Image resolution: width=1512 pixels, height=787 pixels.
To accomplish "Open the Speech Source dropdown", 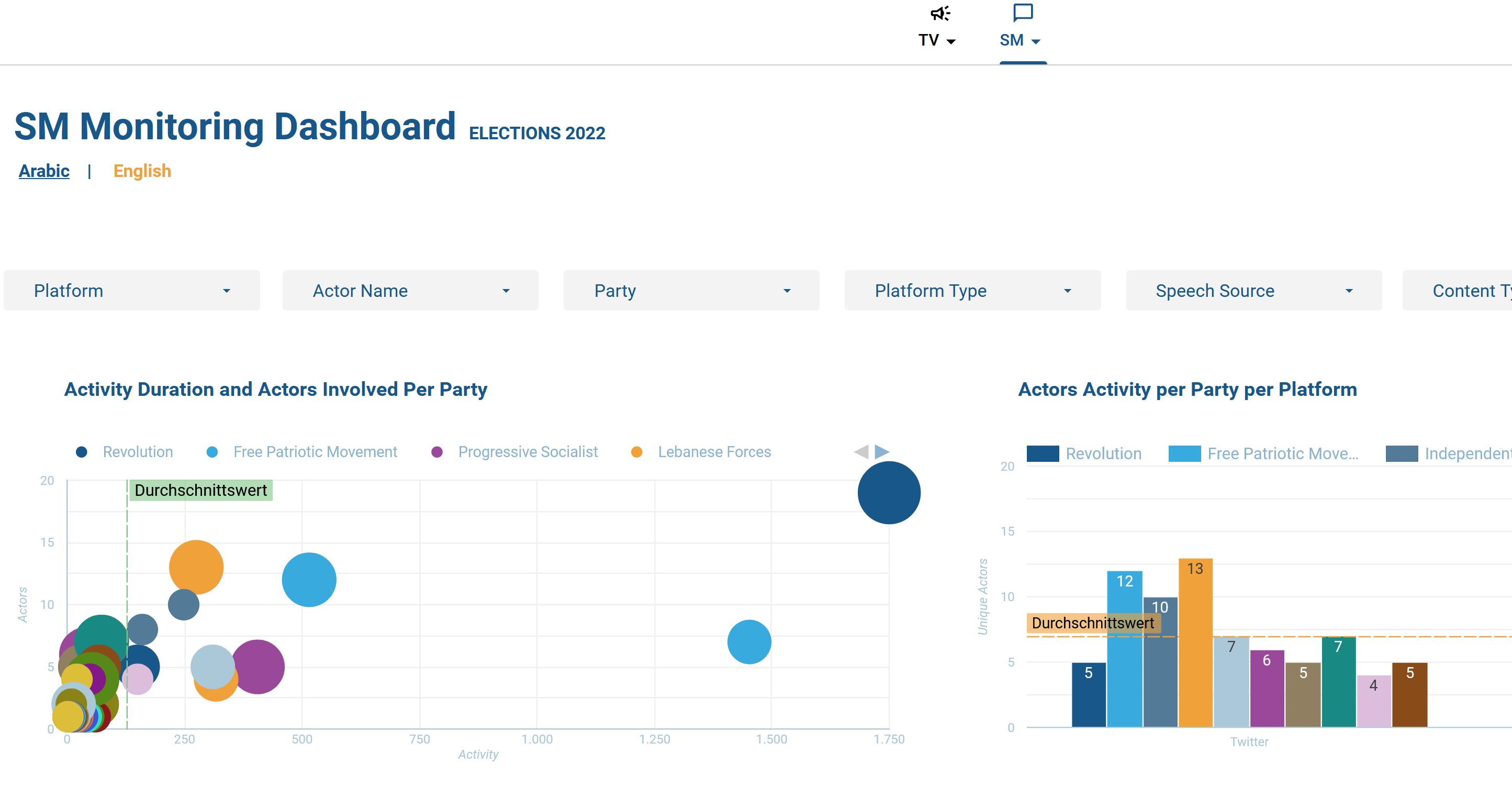I will pos(1253,290).
